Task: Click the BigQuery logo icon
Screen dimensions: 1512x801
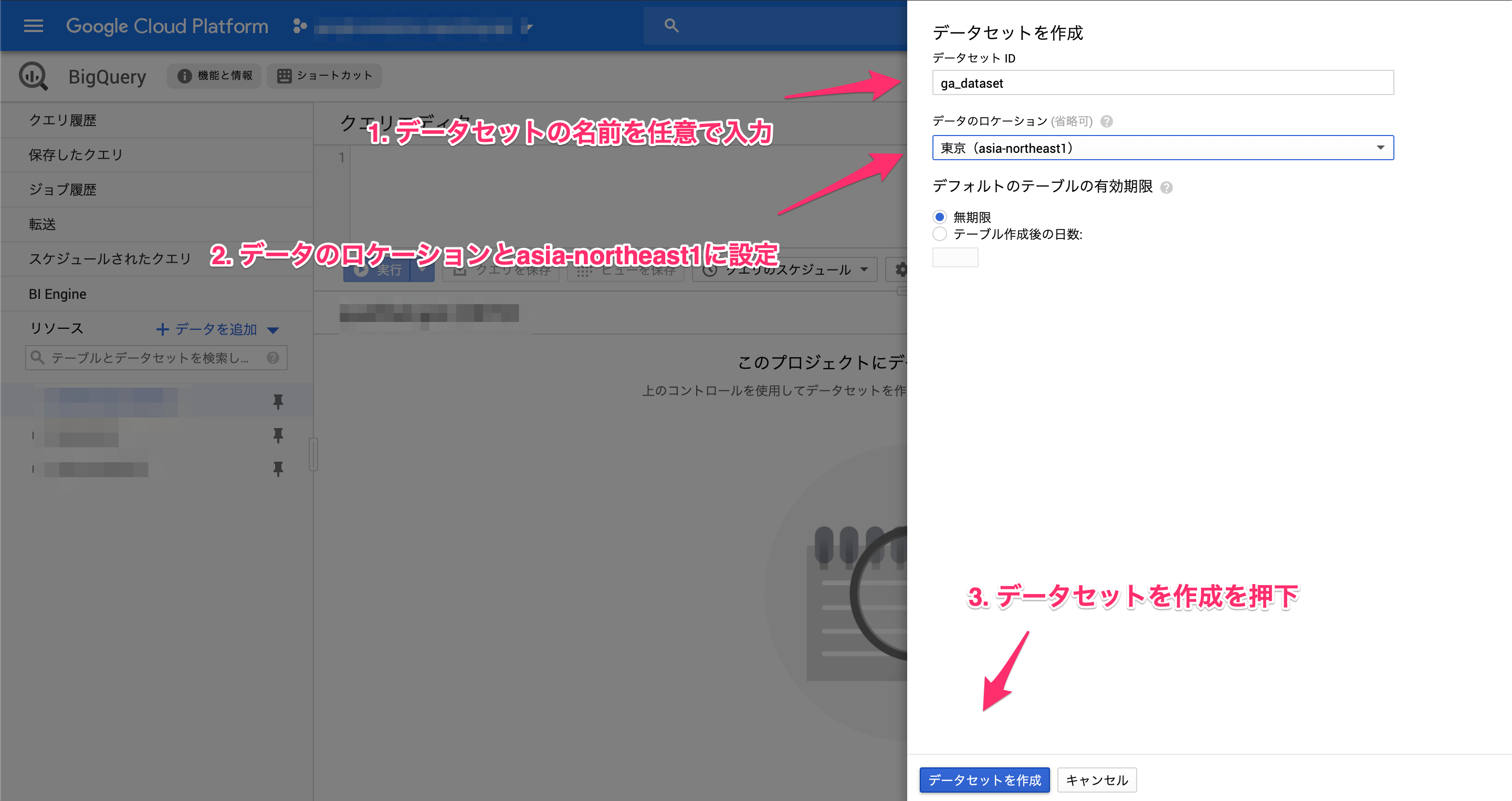Action: coord(34,76)
